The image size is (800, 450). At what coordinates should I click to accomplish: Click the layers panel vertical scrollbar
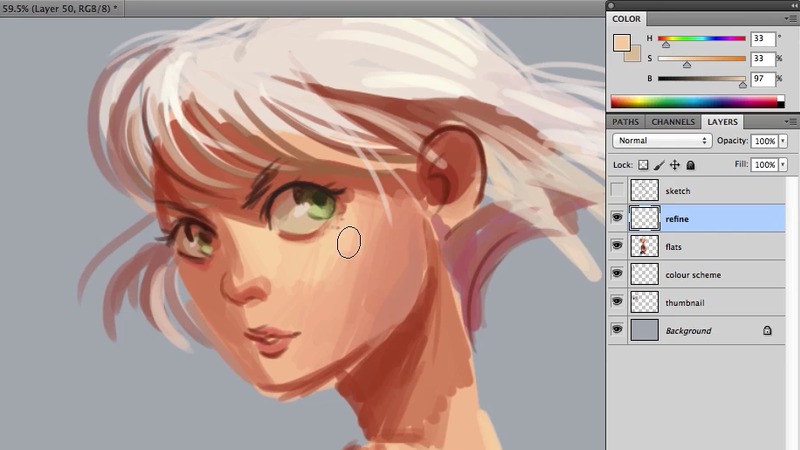[791, 312]
